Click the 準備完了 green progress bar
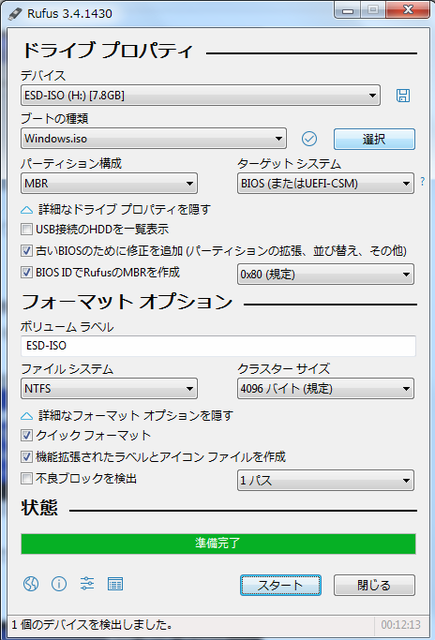This screenshot has width=435, height=640. click(218, 544)
